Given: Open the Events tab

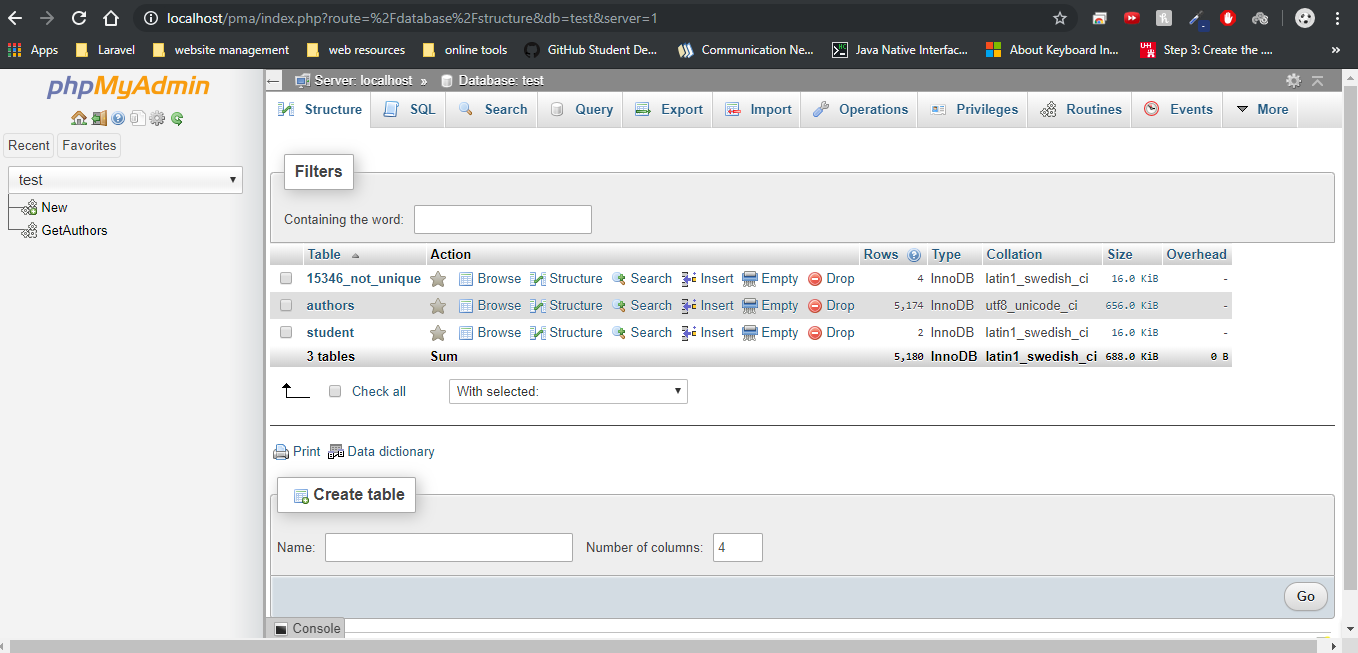Looking at the screenshot, I should coord(1178,110).
